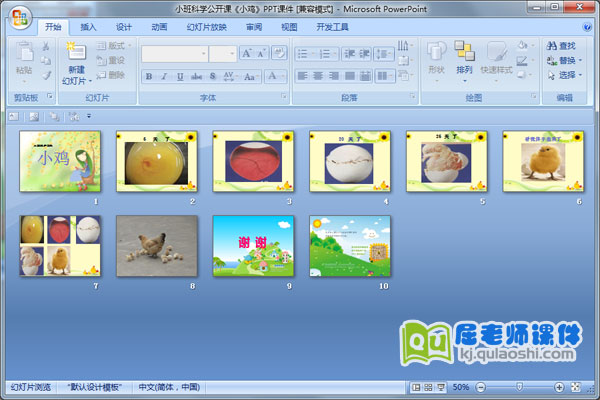Open the Change Case (Aa) dropdown

[x=251, y=77]
